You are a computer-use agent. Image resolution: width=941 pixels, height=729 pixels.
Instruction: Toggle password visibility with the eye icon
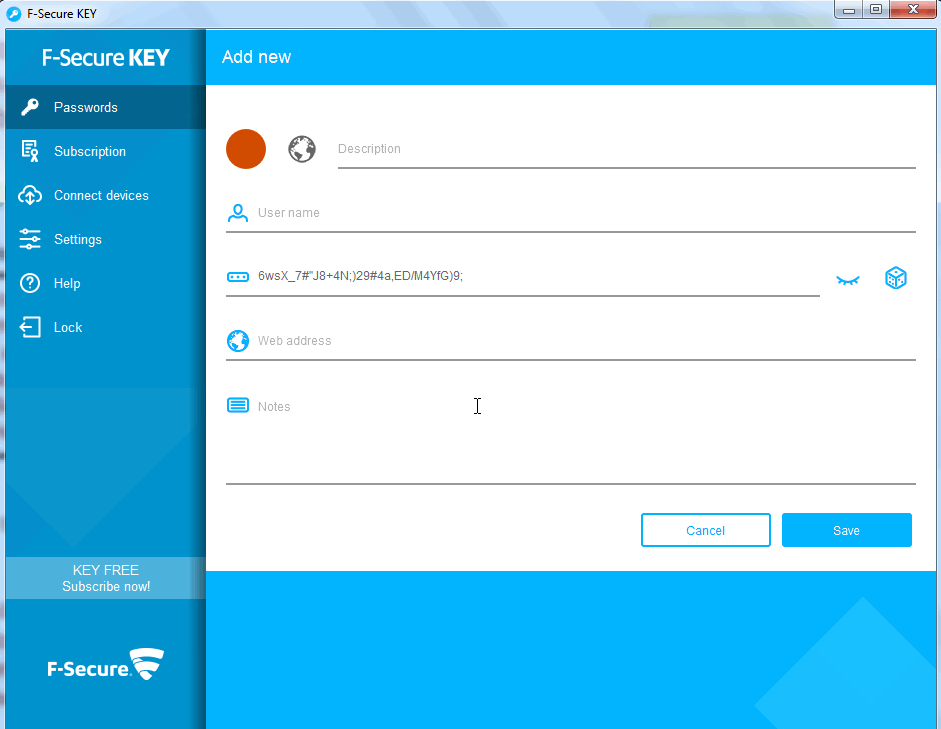[848, 280]
